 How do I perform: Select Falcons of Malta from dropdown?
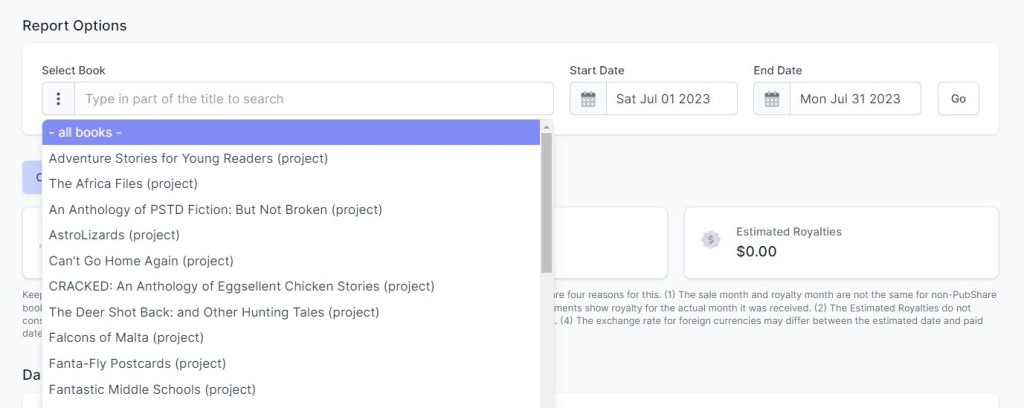126,338
